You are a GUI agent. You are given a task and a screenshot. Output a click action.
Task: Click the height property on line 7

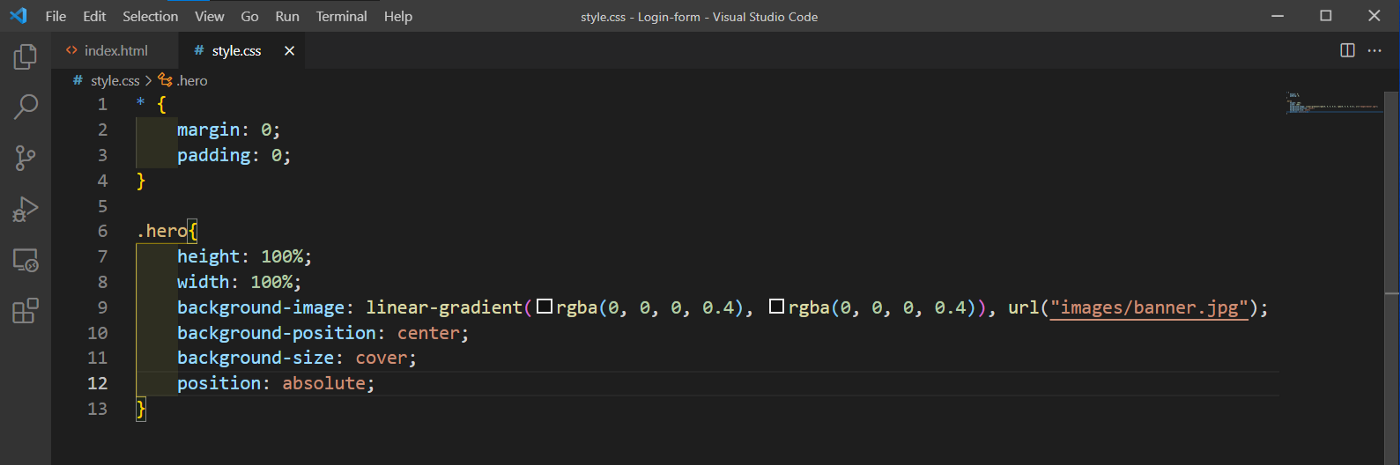pyautogui.click(x=208, y=257)
